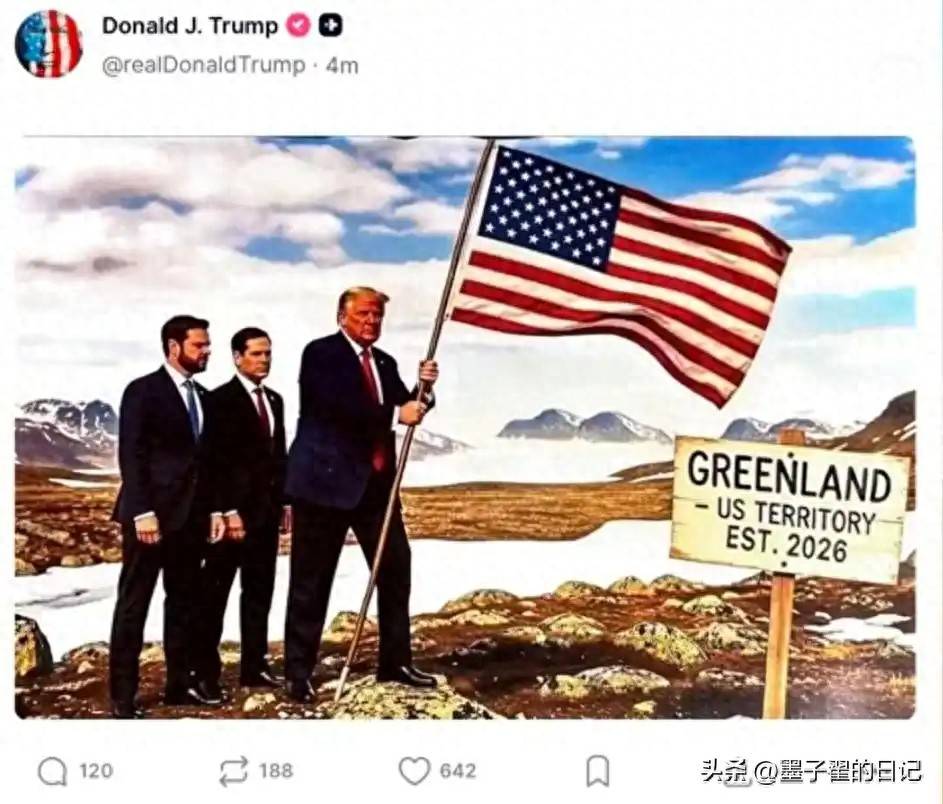This screenshot has height=804, width=943.
Task: Click the Donald J. Trump display name
Action: 190,26
